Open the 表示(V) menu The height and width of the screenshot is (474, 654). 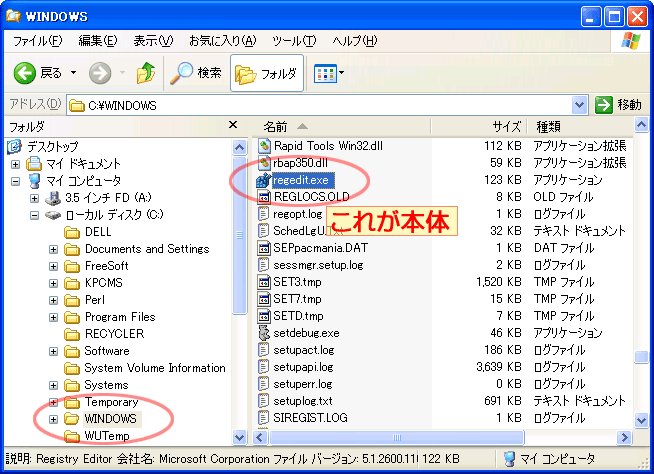point(153,41)
